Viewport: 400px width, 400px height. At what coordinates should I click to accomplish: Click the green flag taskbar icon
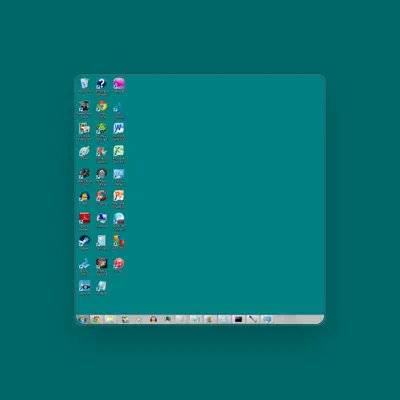pyautogui.click(x=168, y=319)
